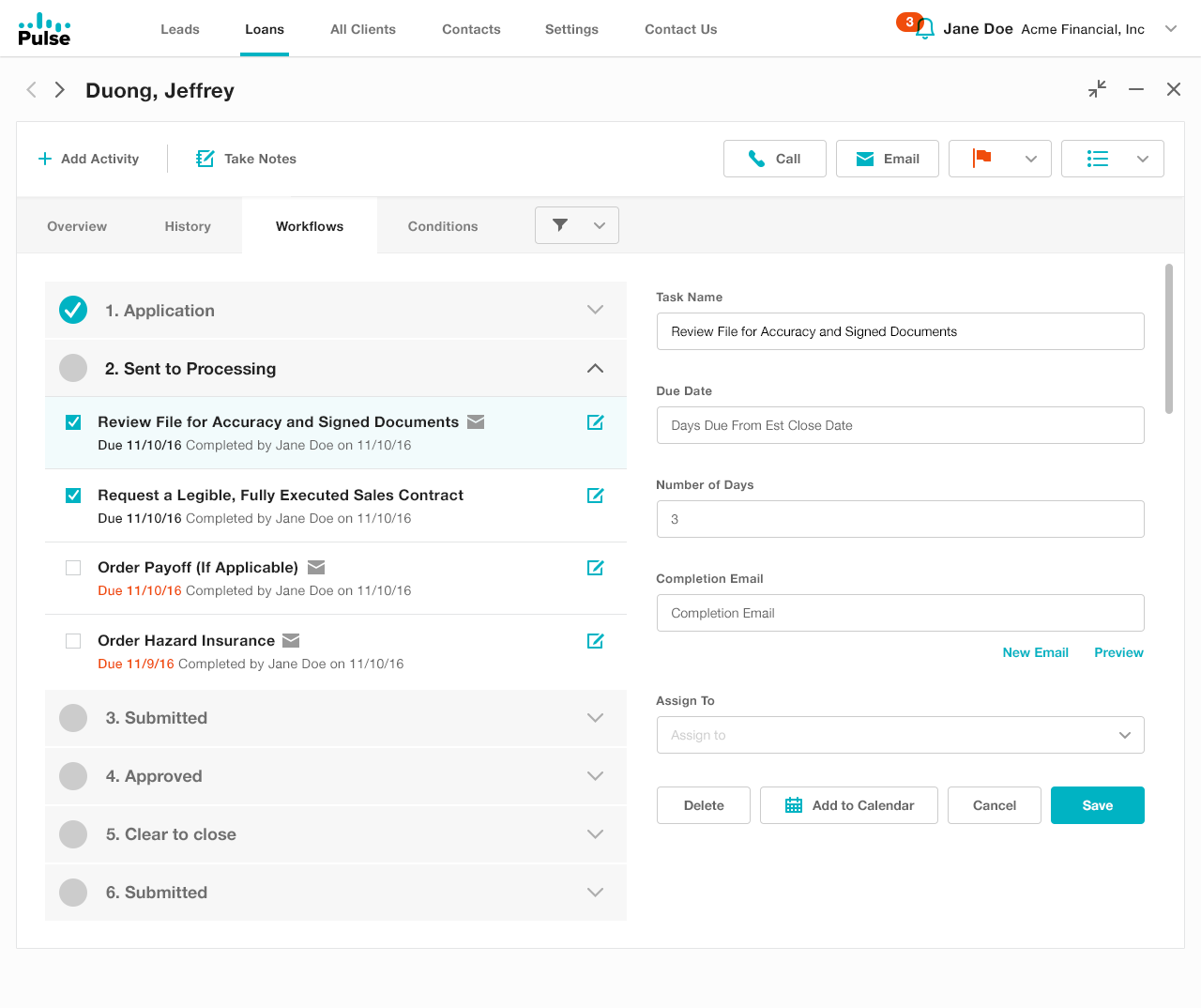Click the vertical scrollbar in task panel
Viewport: 1201px width, 1008px height.
click(1168, 338)
